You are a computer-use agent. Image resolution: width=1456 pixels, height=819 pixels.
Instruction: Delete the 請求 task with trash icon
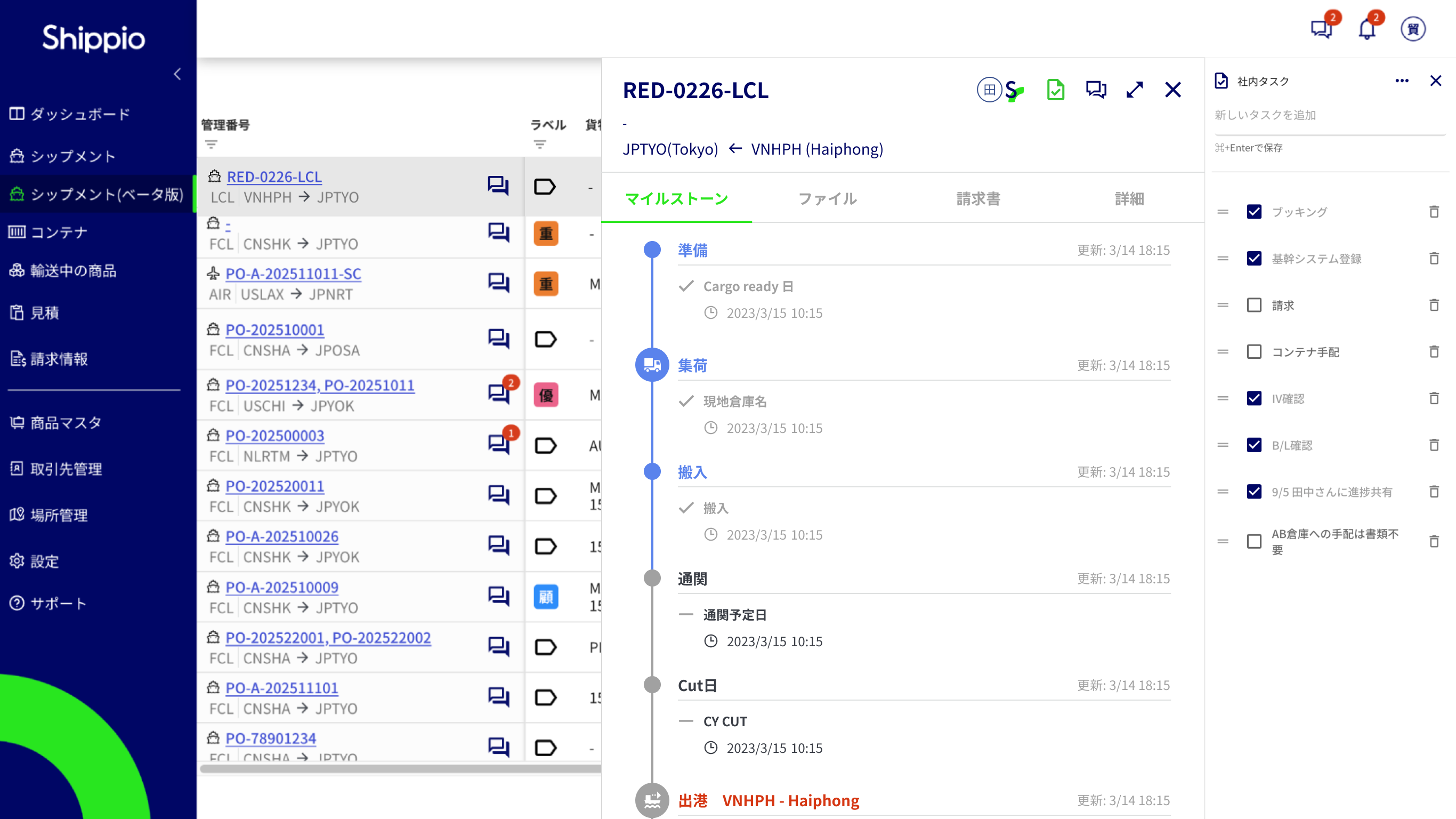[1434, 306]
